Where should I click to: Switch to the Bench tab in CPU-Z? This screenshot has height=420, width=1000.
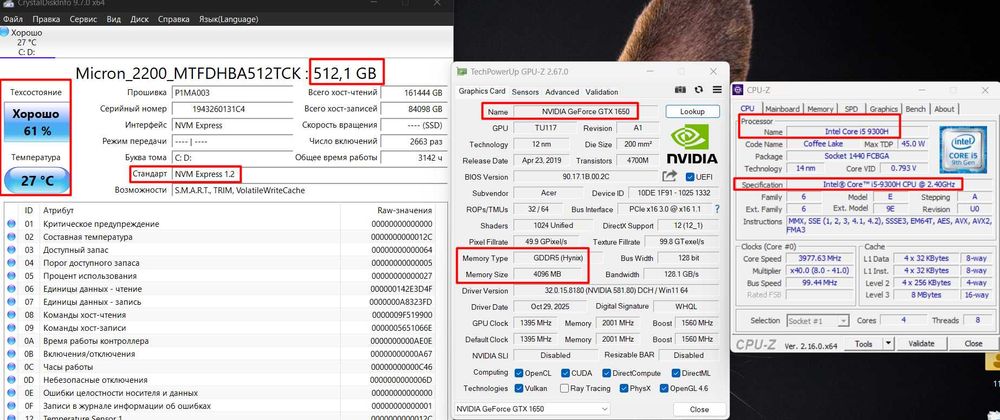pos(915,109)
